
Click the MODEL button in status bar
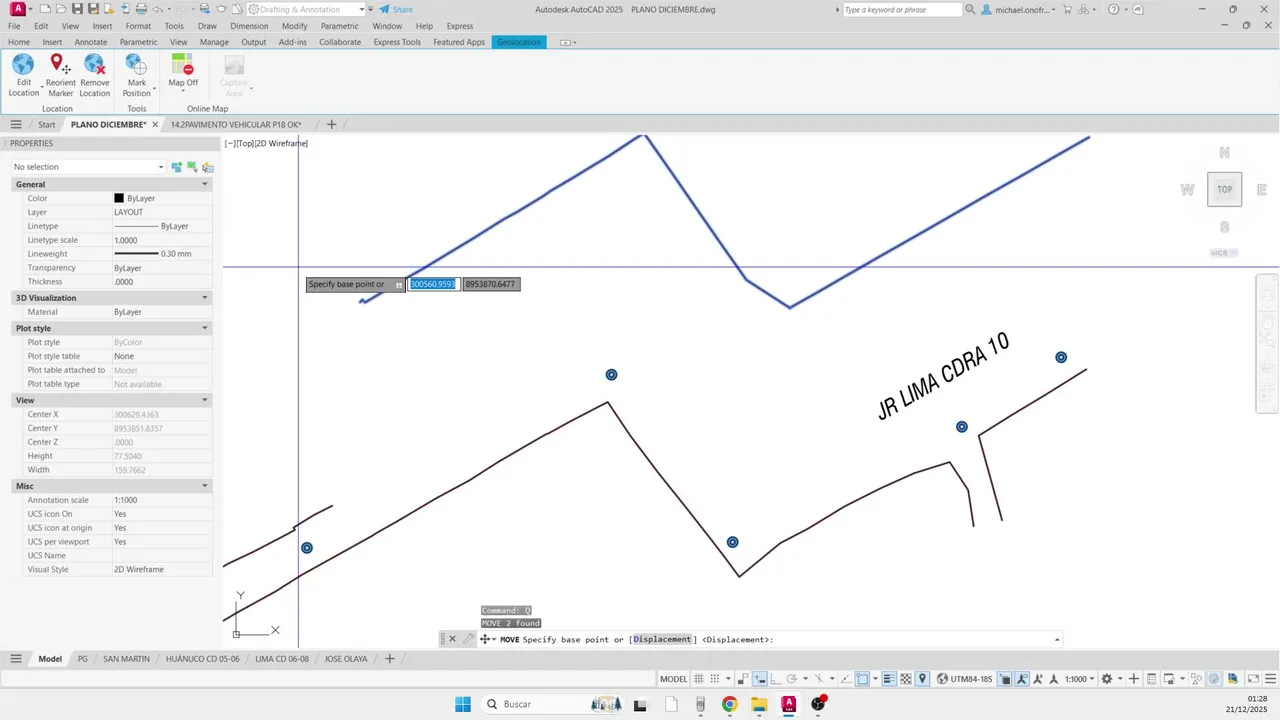pos(674,679)
